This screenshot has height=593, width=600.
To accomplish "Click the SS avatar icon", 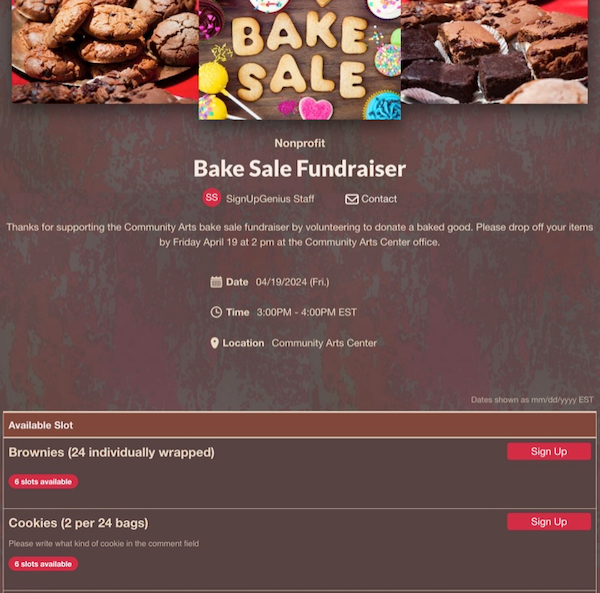I will point(212,197).
